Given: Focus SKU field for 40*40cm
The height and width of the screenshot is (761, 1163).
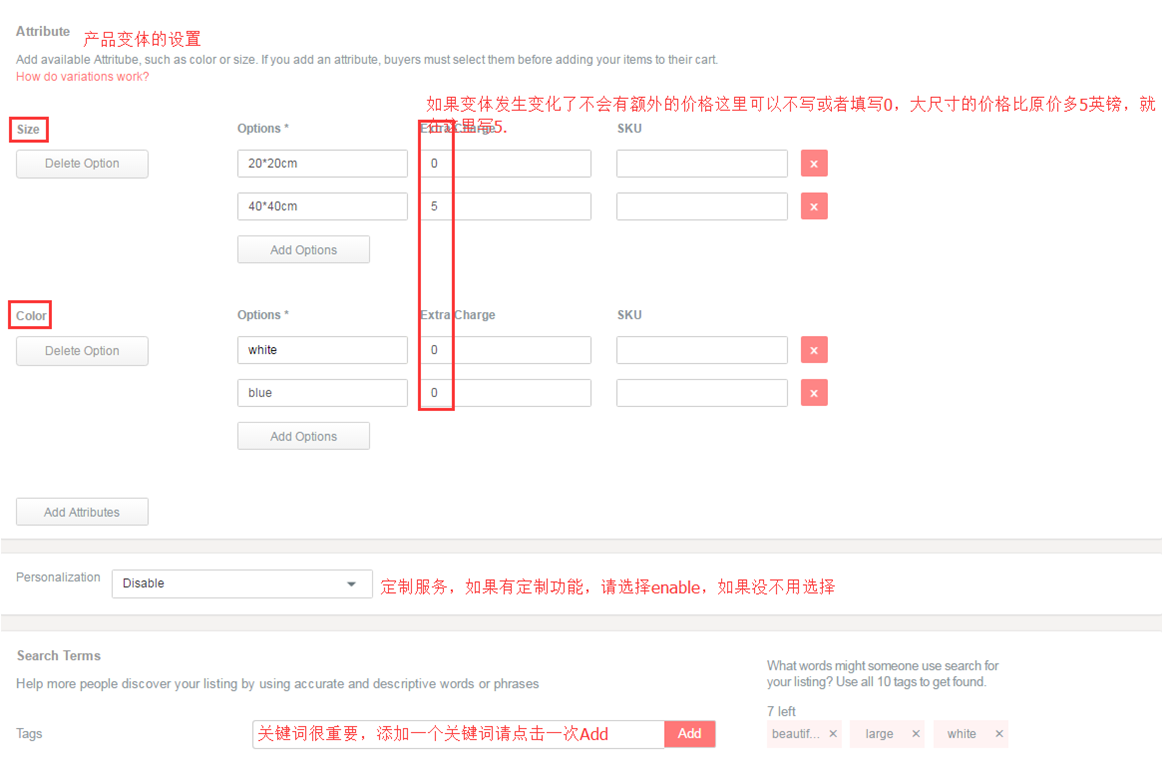Looking at the screenshot, I should (702, 206).
